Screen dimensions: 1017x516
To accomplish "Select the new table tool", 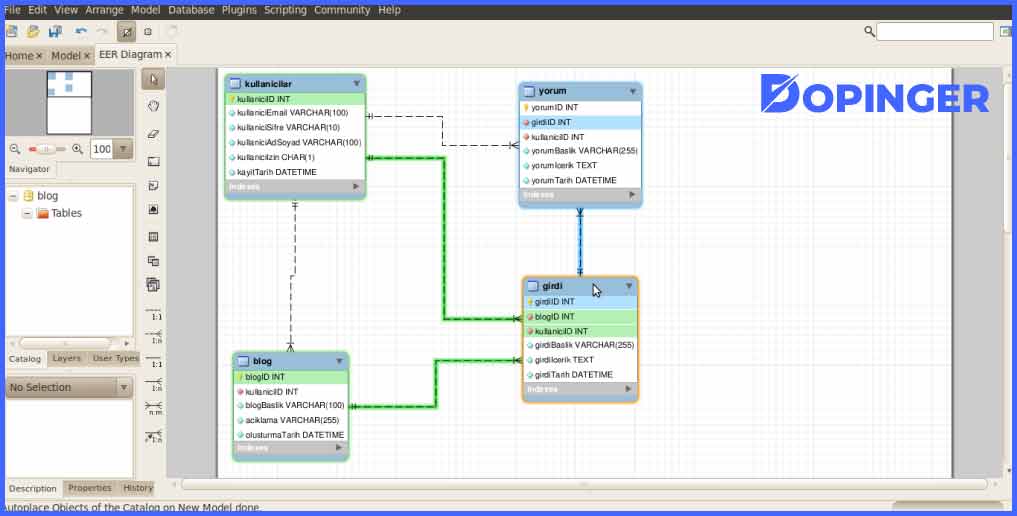I will (153, 237).
